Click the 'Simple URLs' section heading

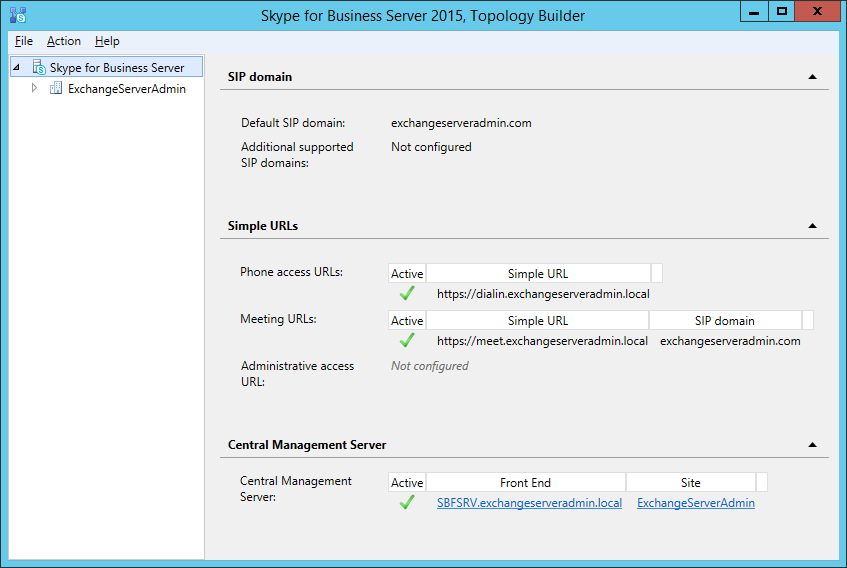[x=263, y=226]
